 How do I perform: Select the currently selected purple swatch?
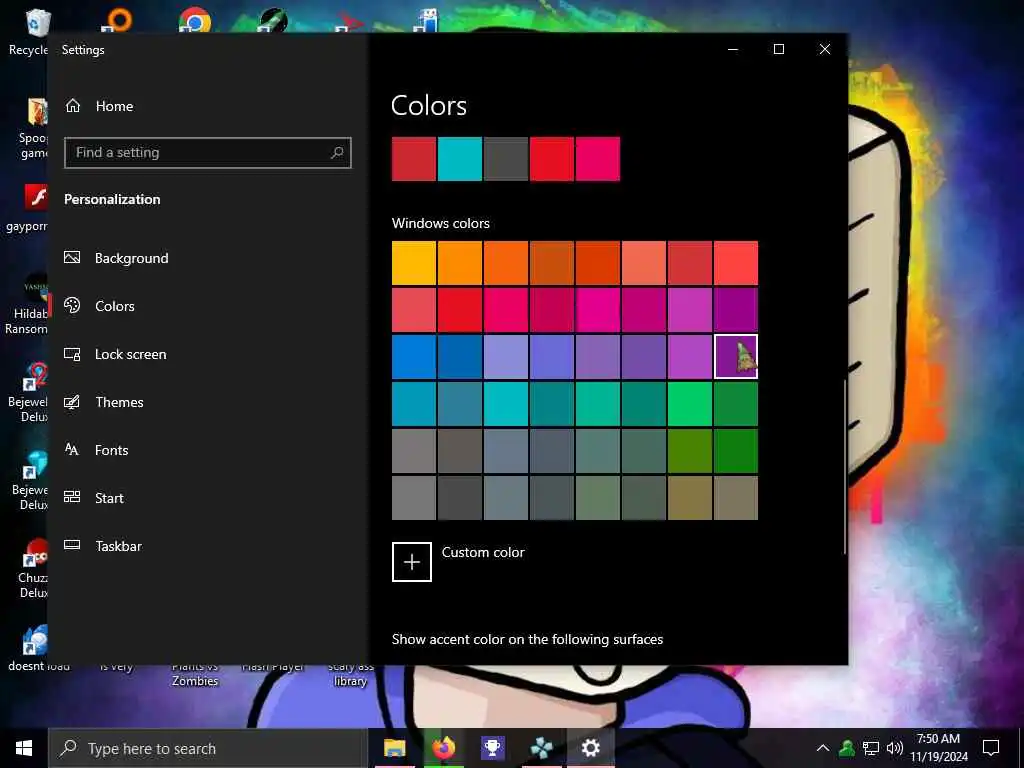(x=736, y=357)
